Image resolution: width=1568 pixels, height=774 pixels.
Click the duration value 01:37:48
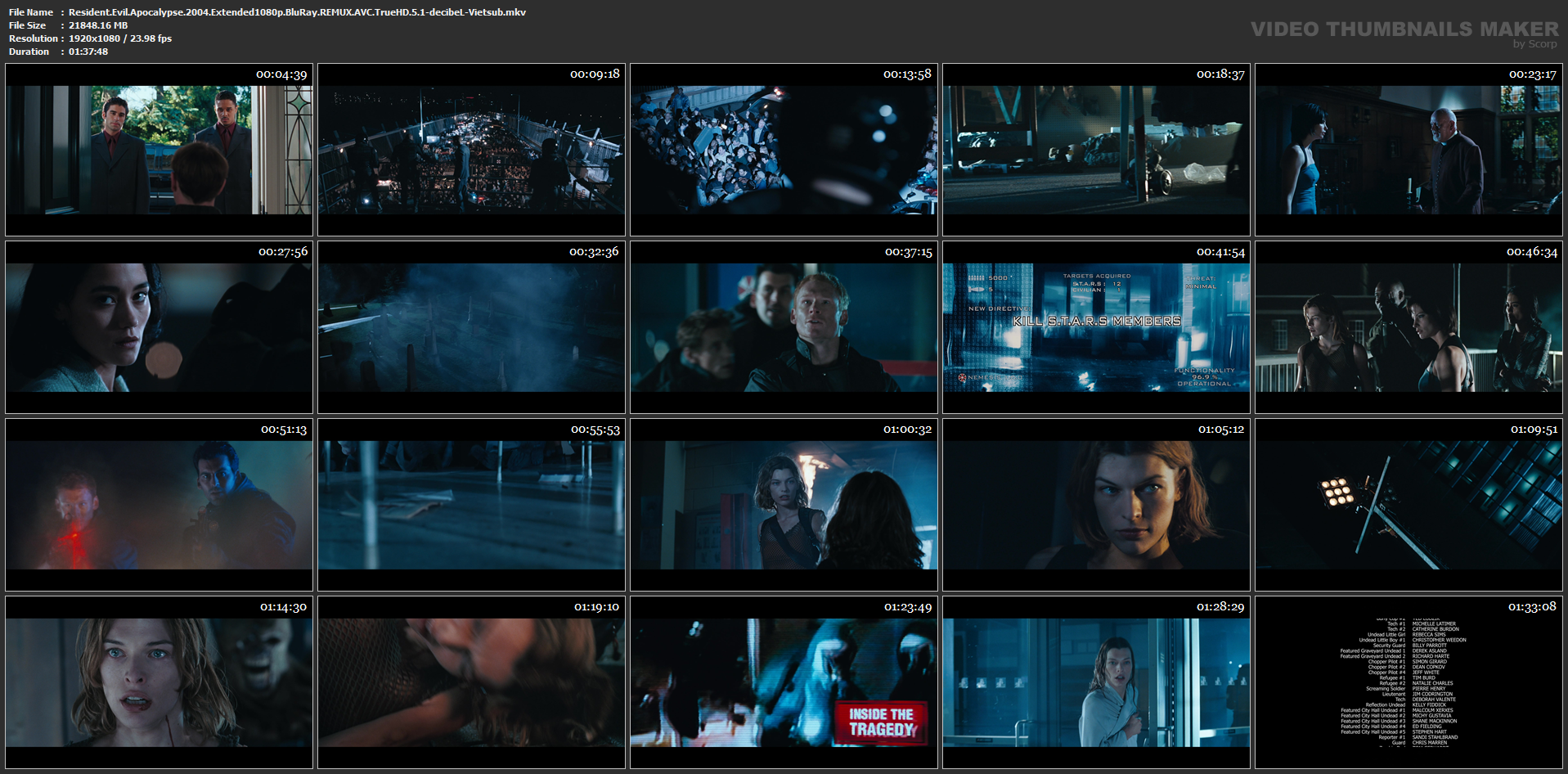(x=88, y=52)
